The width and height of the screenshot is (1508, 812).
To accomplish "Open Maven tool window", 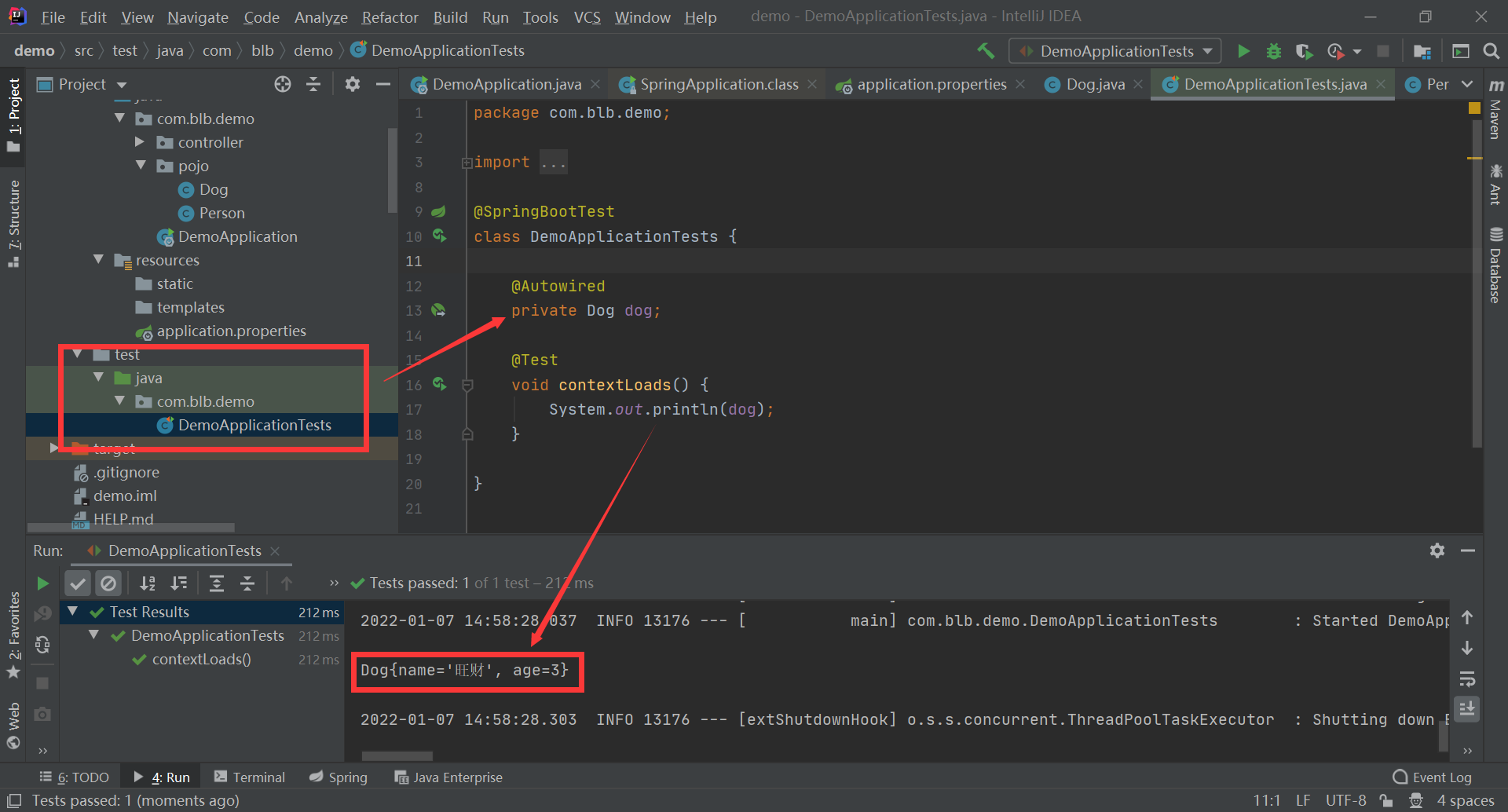I will (1496, 108).
